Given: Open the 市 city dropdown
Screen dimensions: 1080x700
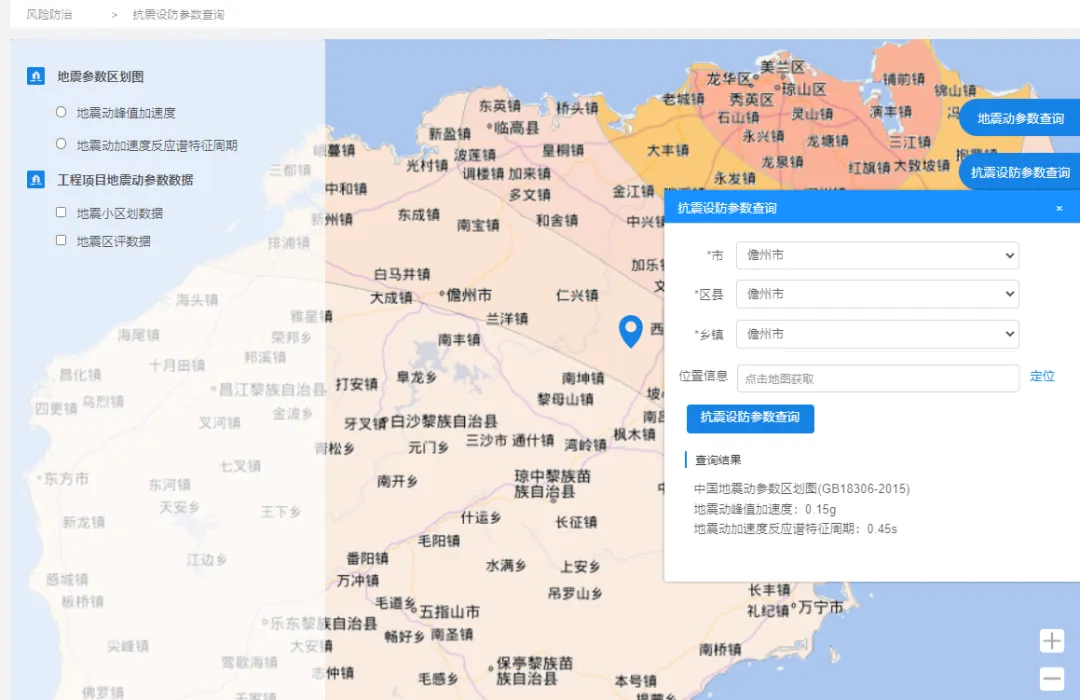Looking at the screenshot, I should click(x=877, y=256).
